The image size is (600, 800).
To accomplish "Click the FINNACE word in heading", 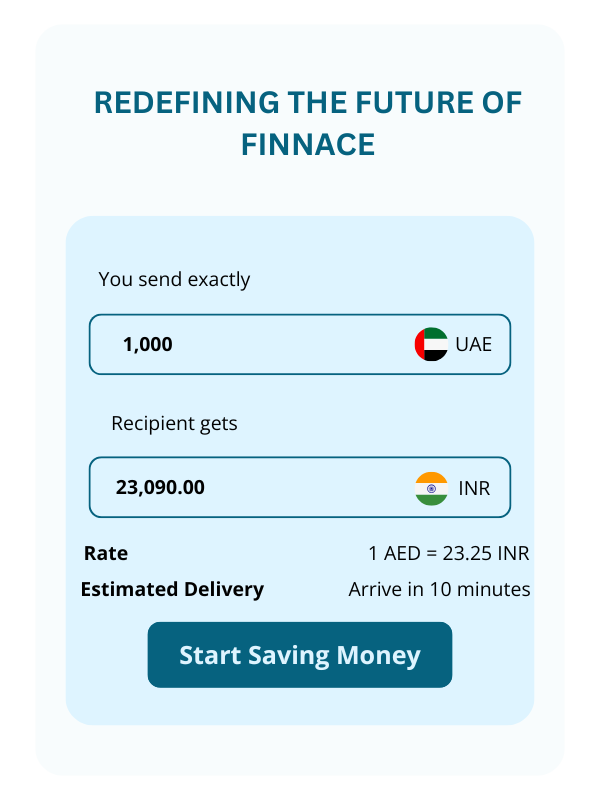I will tap(308, 144).
